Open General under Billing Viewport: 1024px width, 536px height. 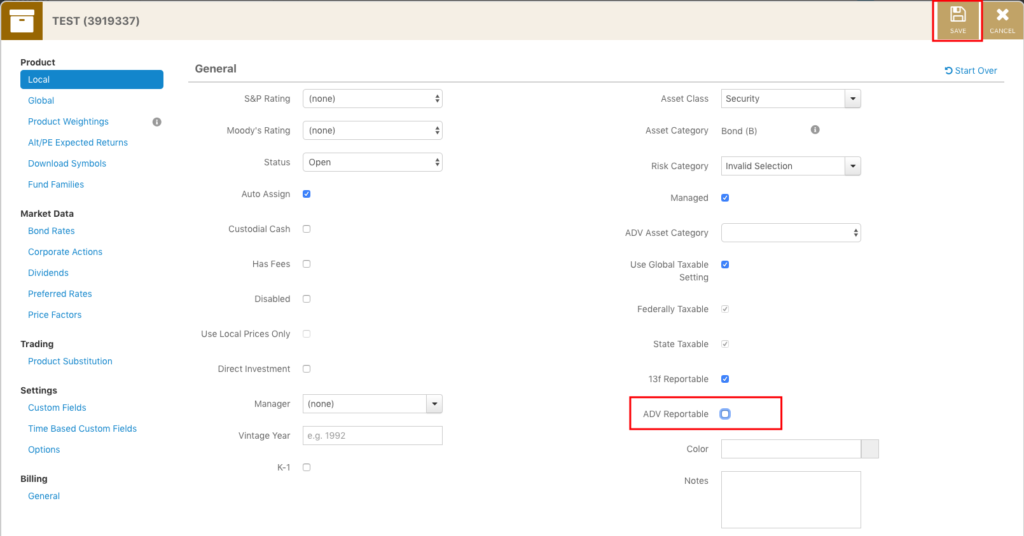click(x=44, y=496)
